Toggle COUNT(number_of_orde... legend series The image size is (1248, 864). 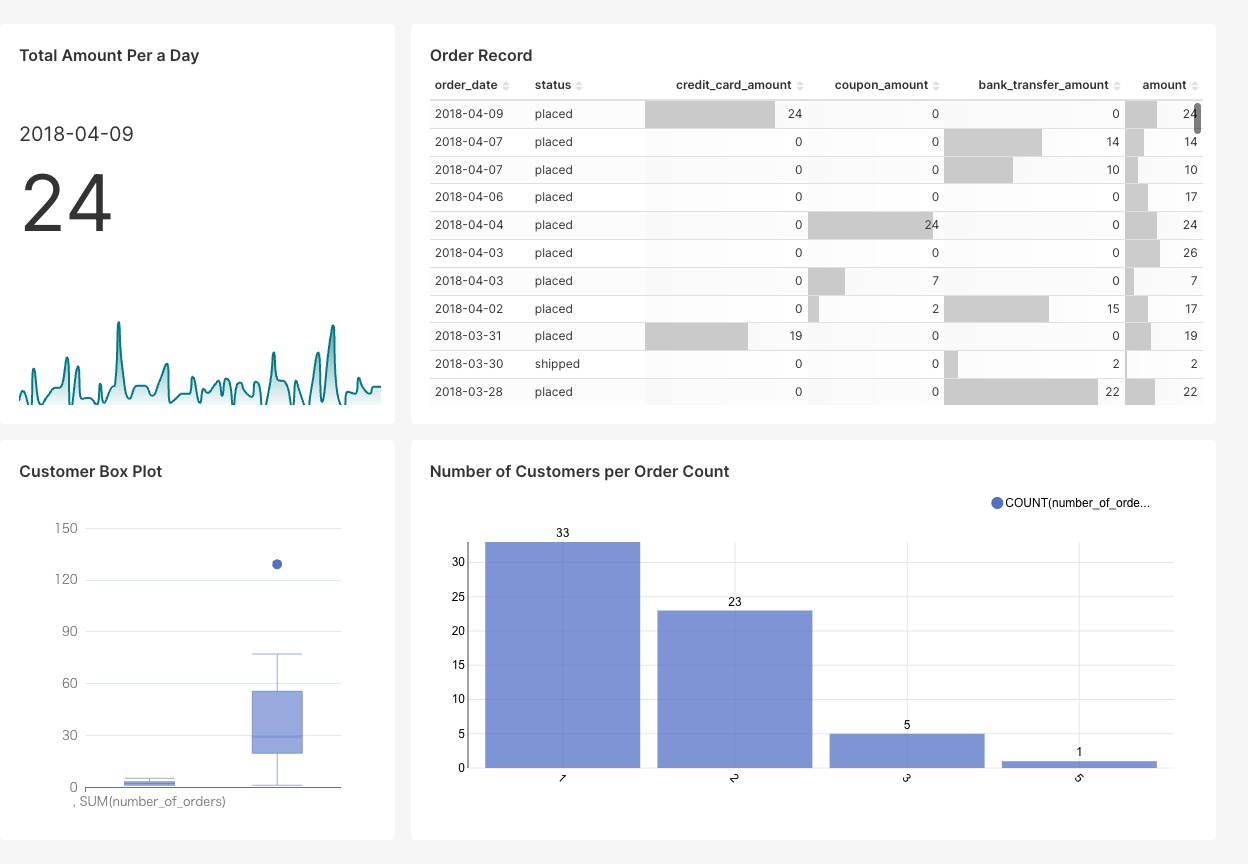point(1071,503)
